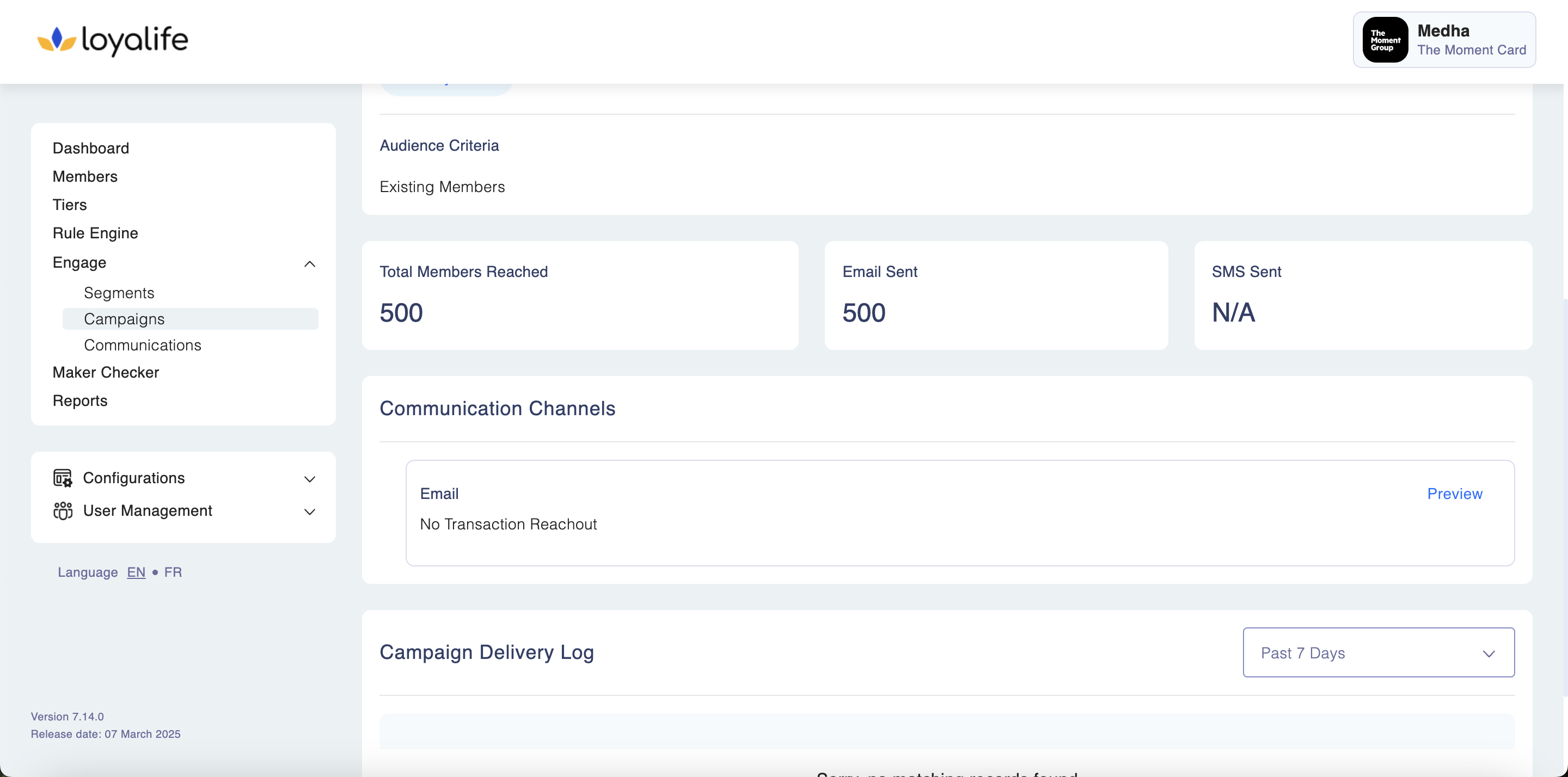
Task: Switch language to FR
Action: click(173, 572)
